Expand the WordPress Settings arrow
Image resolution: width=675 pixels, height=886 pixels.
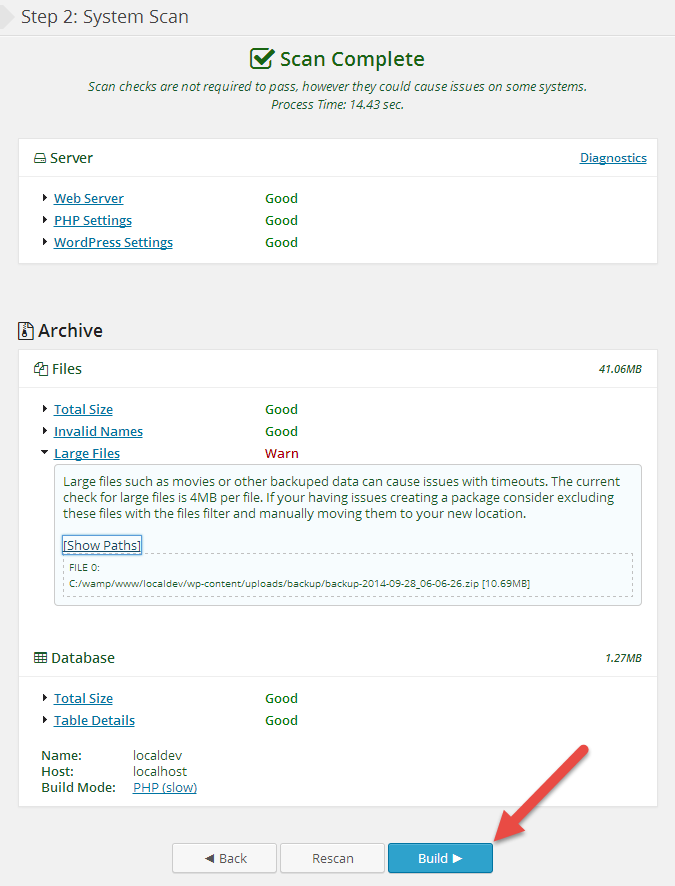point(45,242)
